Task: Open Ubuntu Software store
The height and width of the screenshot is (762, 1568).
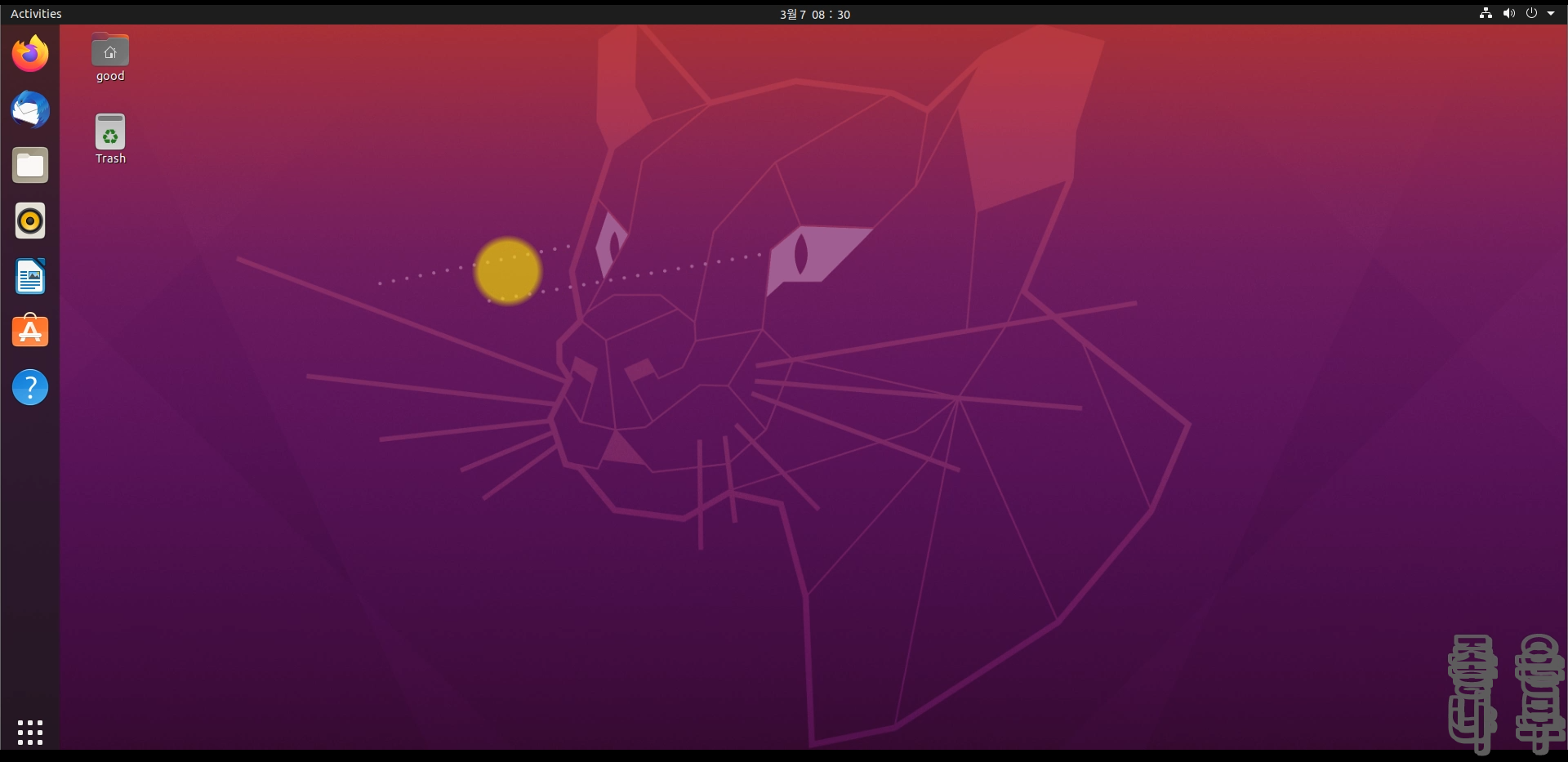Action: click(x=30, y=332)
